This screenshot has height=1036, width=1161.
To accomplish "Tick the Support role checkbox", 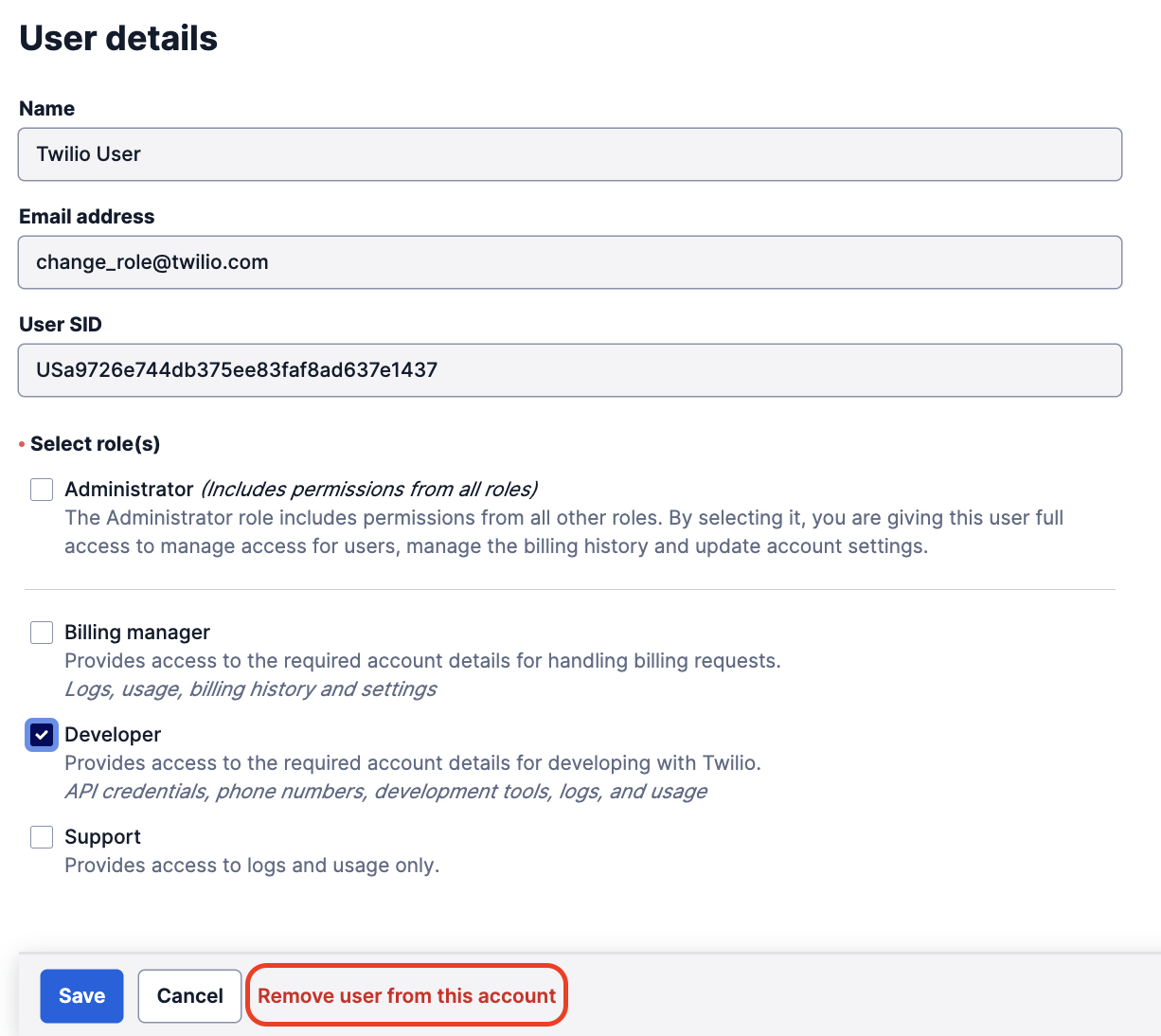I will 42,837.
